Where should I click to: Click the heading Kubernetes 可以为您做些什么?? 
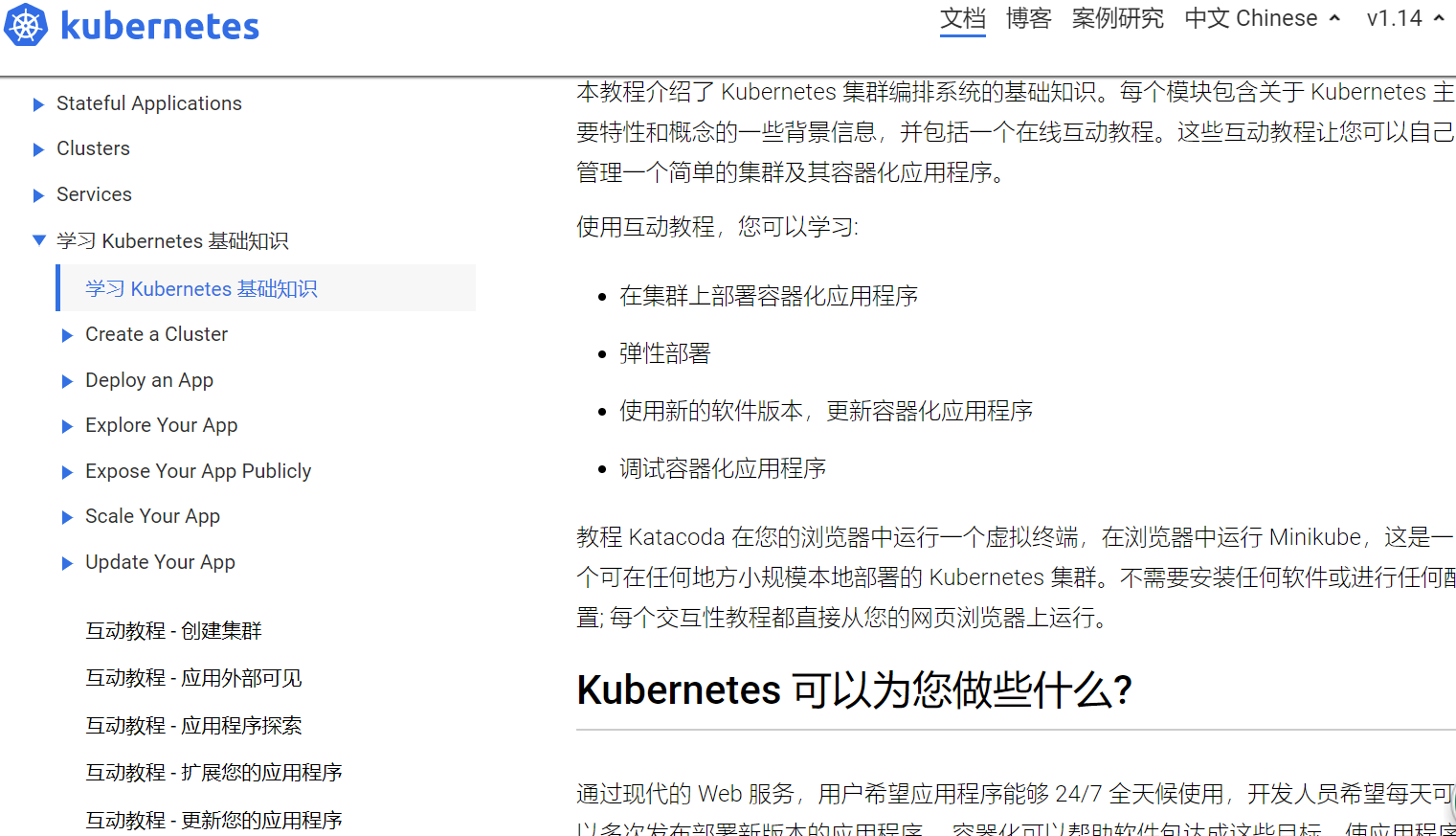[x=855, y=689]
